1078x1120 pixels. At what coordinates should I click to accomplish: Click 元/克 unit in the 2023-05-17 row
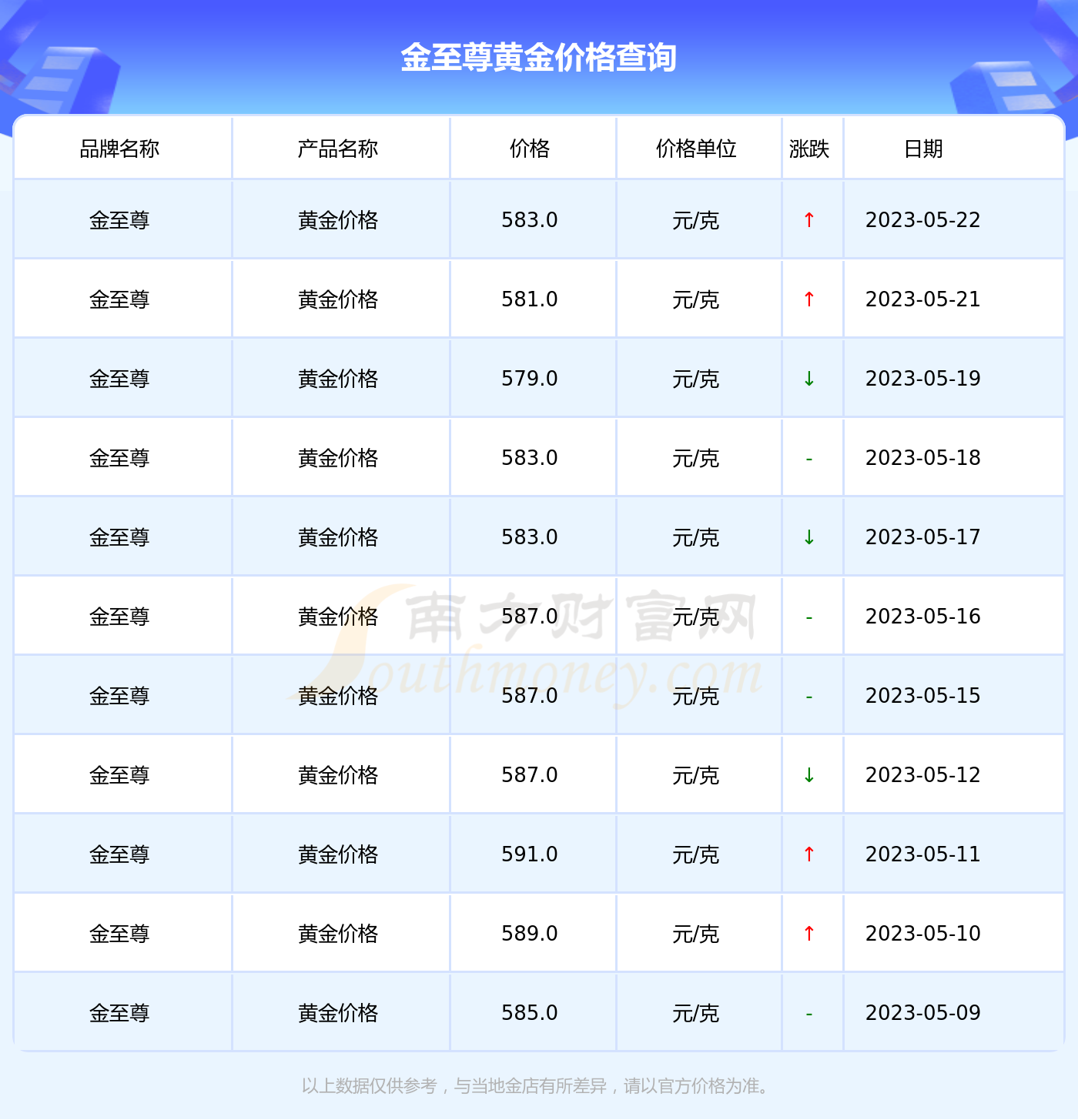(696, 538)
